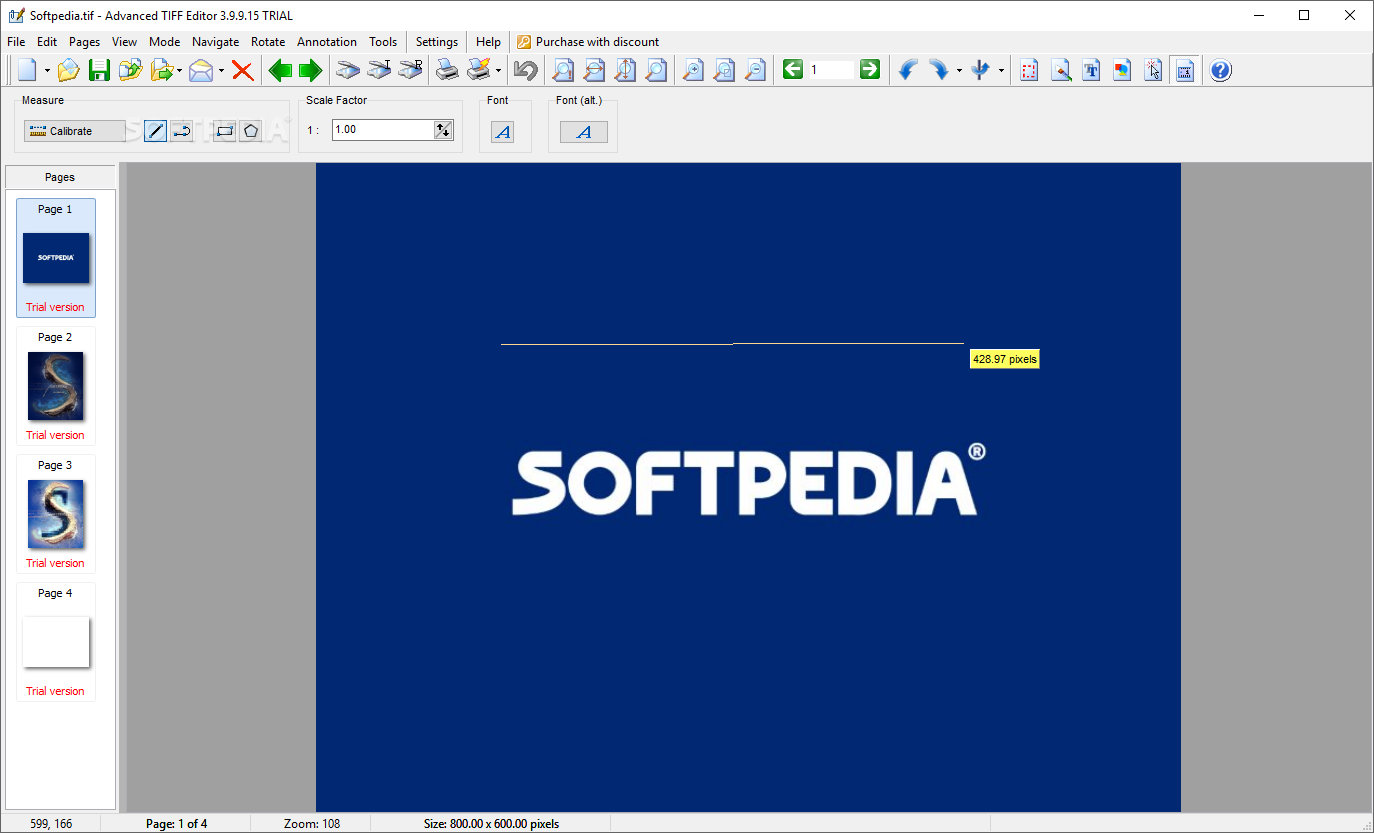Toggle the colored shapes annotation mode icon
The height and width of the screenshot is (833, 1374).
[1123, 70]
